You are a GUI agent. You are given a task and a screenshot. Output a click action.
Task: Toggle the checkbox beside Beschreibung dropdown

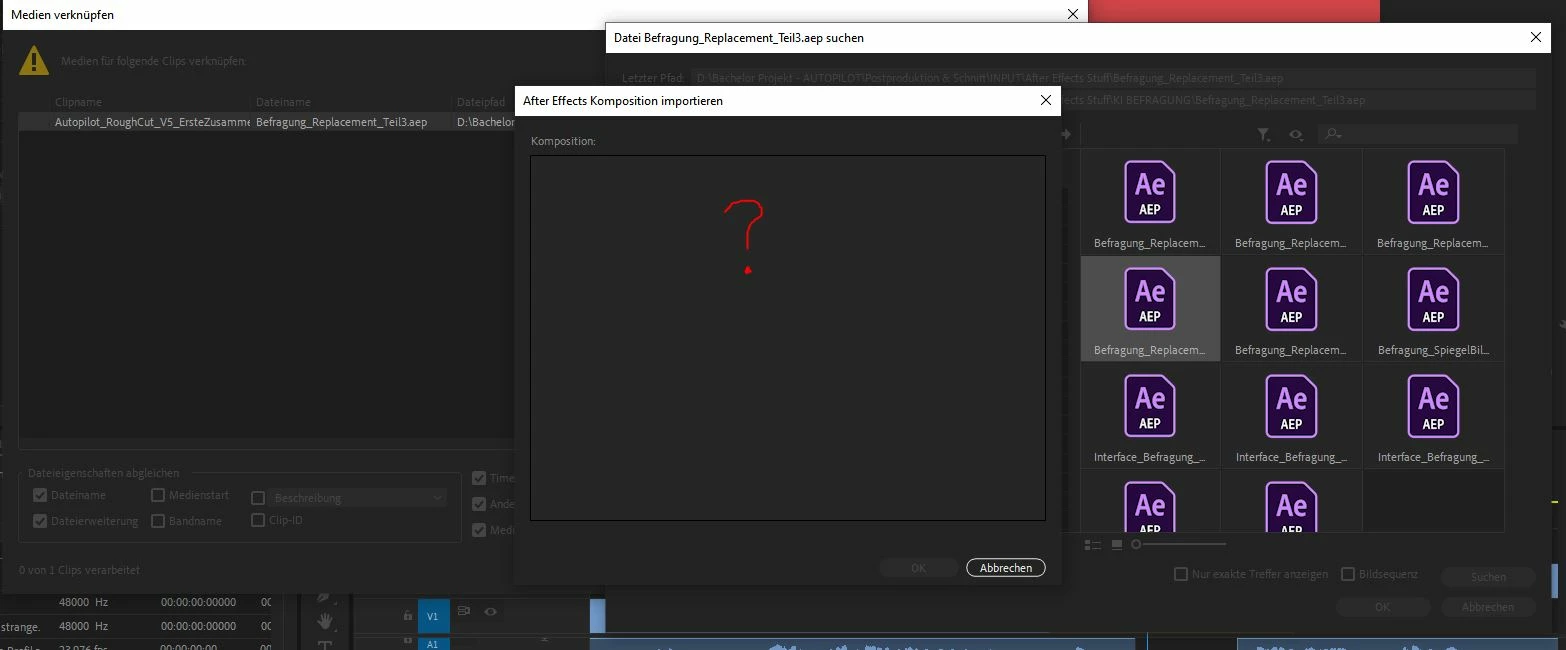tap(258, 498)
